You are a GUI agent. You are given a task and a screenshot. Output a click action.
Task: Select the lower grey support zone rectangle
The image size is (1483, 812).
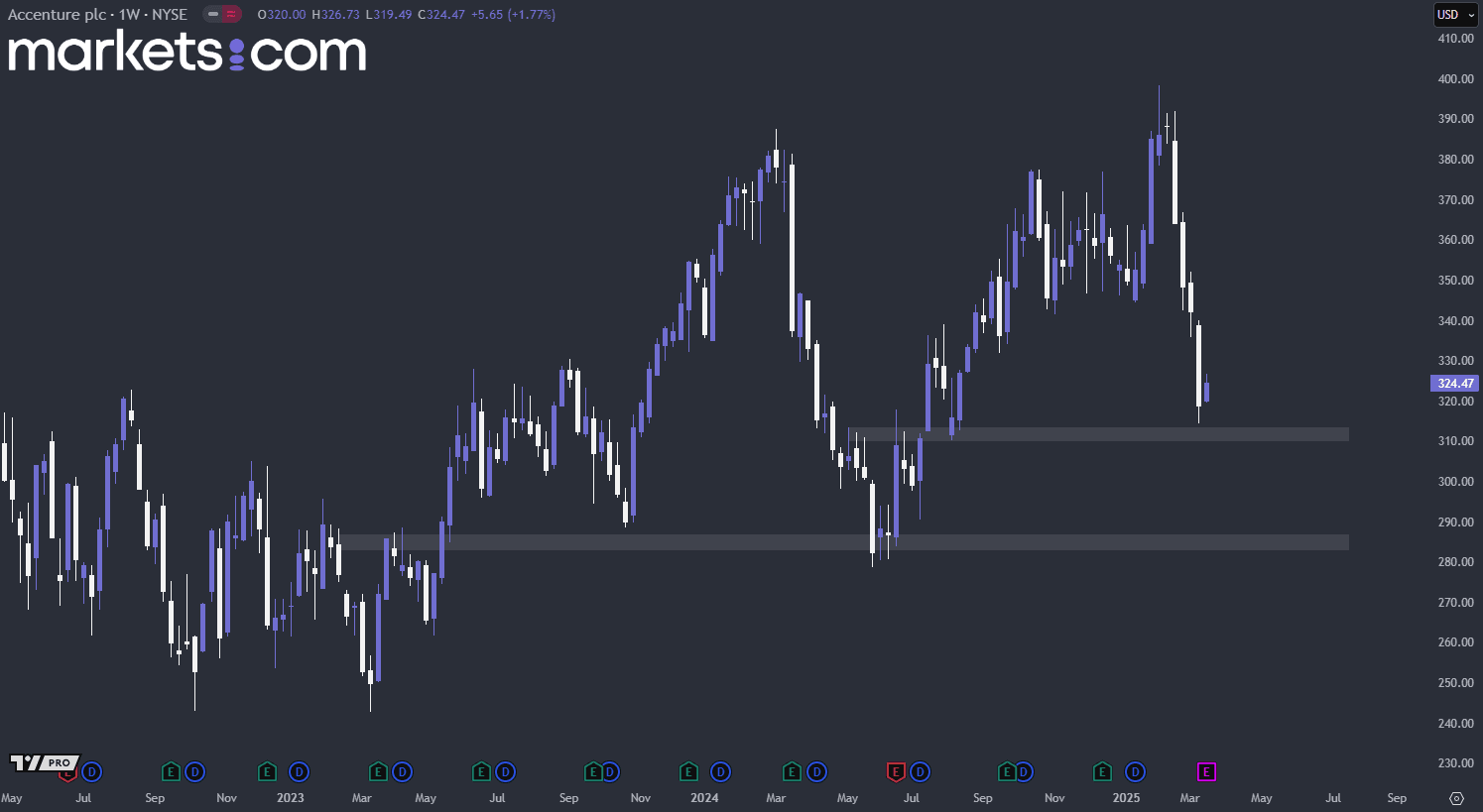pyautogui.click(x=843, y=542)
